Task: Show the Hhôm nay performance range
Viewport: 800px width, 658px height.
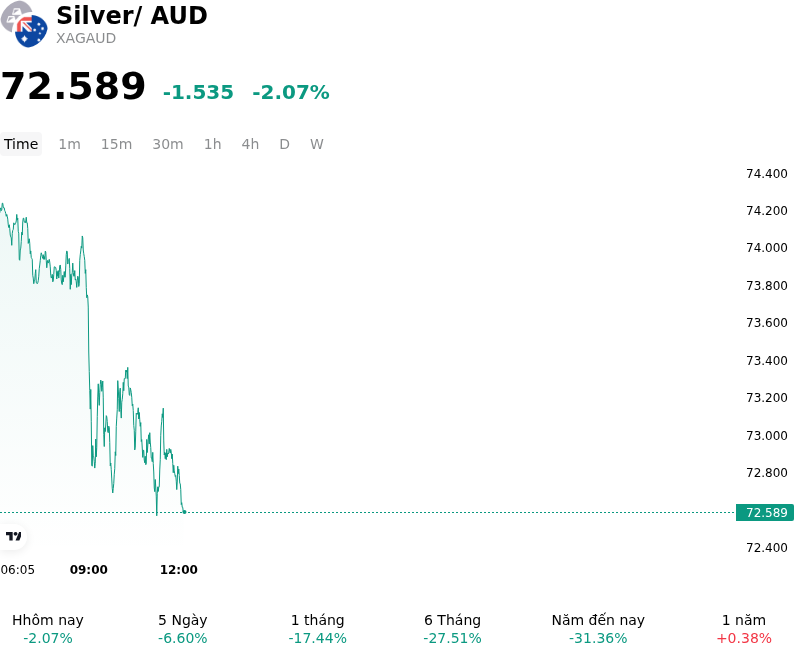Action: tap(48, 629)
